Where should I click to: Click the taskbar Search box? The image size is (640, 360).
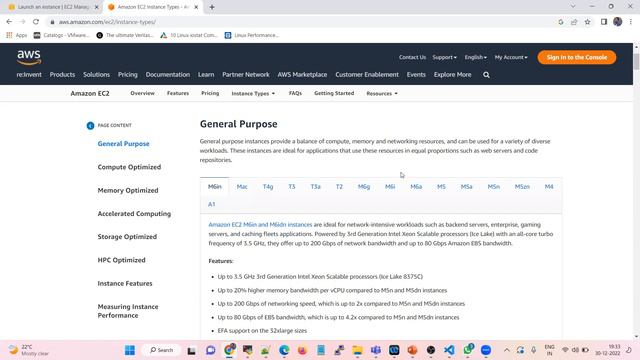pyautogui.click(x=161, y=350)
